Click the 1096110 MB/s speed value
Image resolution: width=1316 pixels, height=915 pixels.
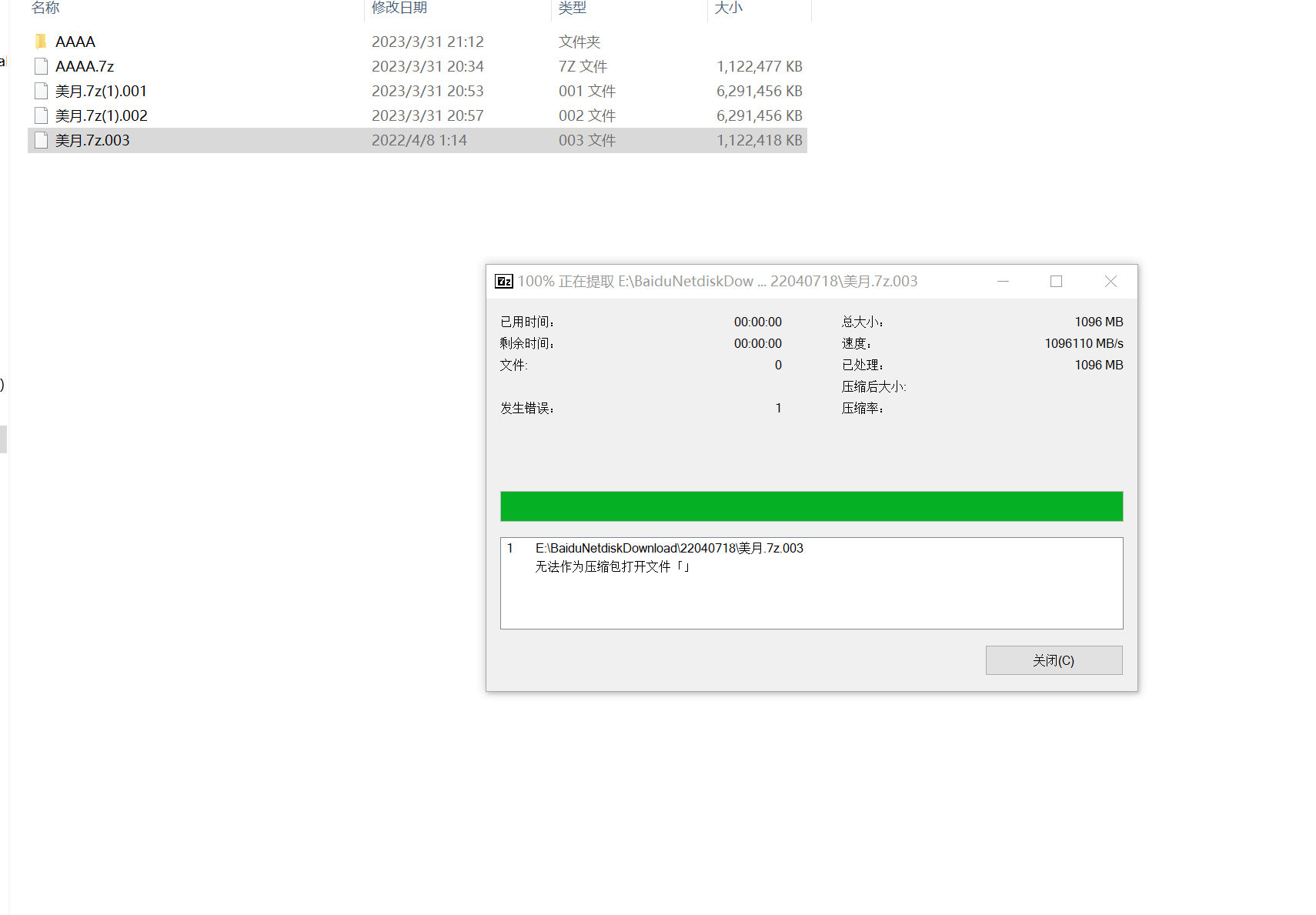1084,343
